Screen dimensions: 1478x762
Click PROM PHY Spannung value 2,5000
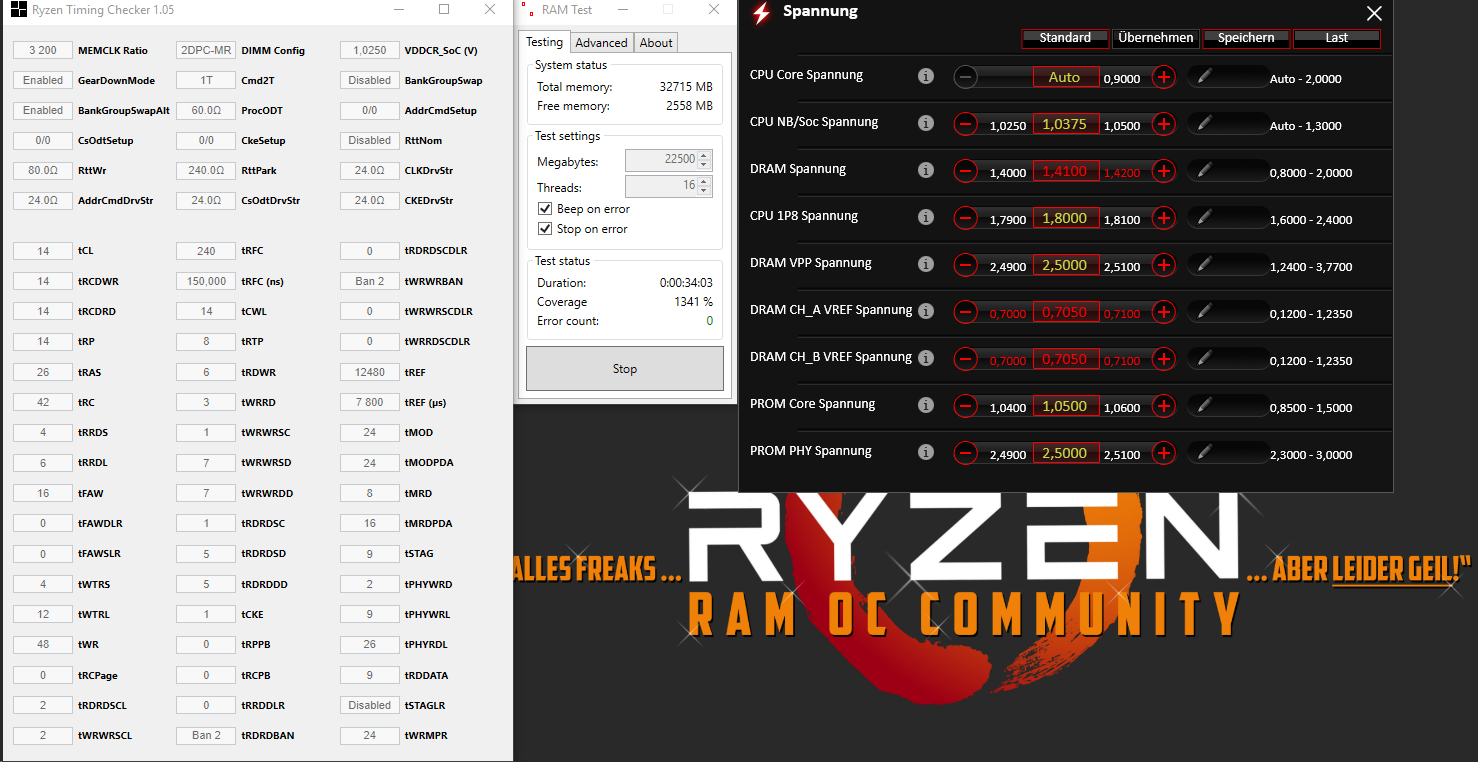[x=1065, y=453]
